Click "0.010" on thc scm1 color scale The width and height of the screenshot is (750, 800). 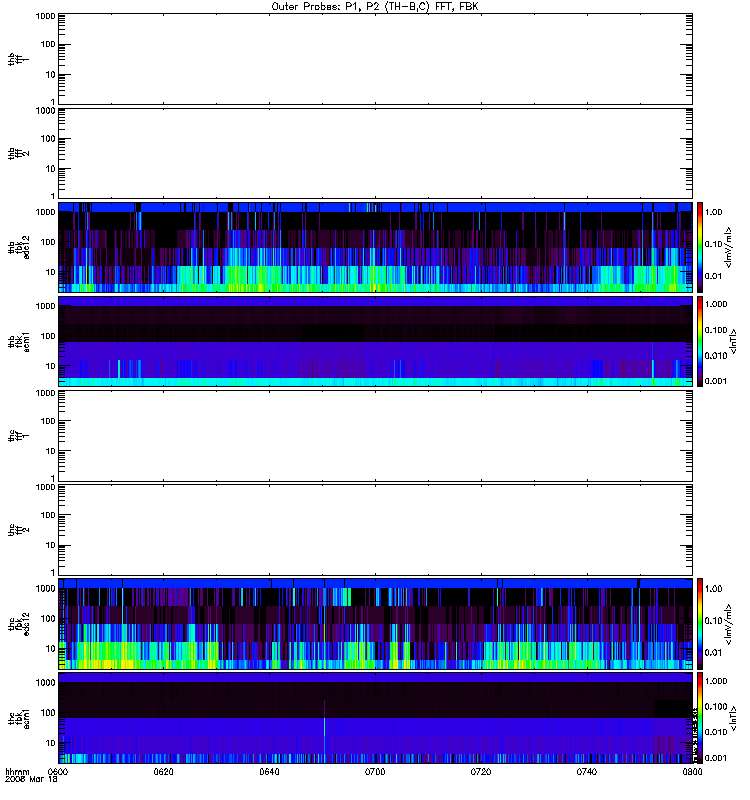(x=716, y=732)
